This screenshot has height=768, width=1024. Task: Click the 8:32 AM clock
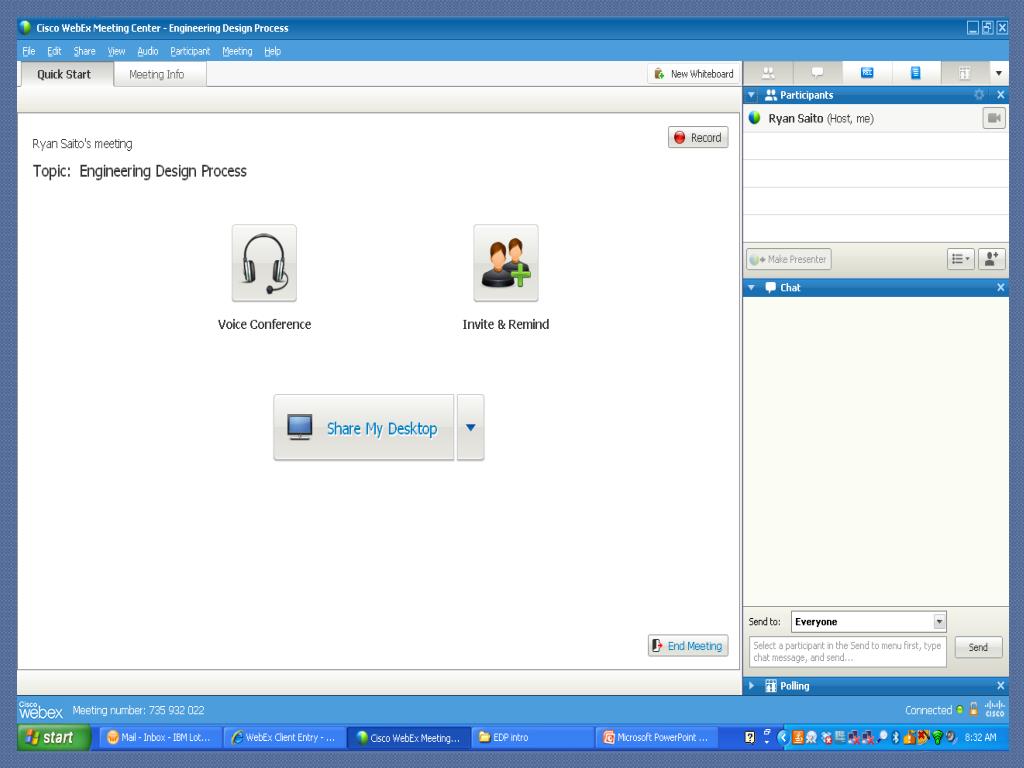pyautogui.click(x=980, y=737)
